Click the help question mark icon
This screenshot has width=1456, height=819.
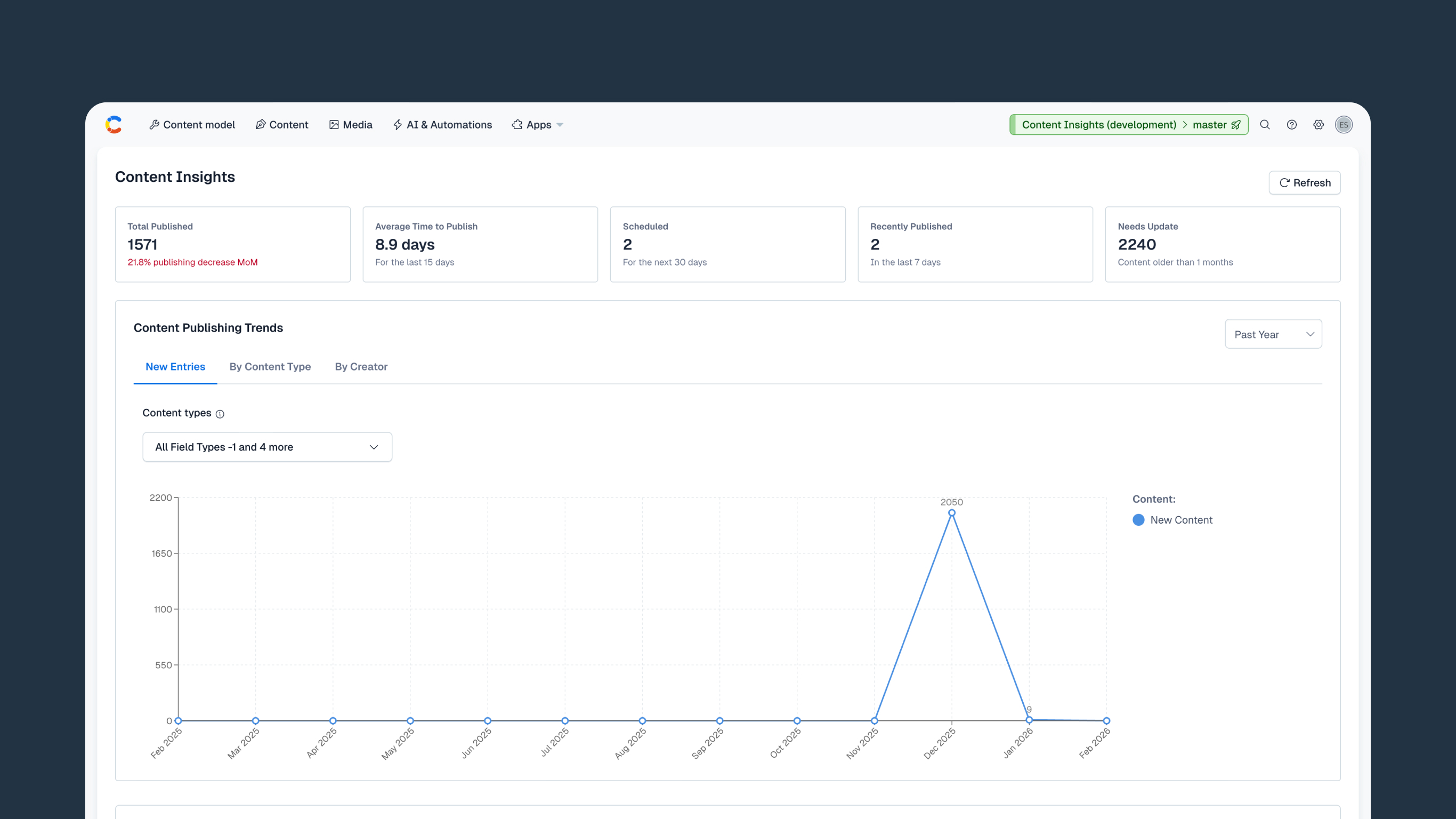pos(1291,124)
